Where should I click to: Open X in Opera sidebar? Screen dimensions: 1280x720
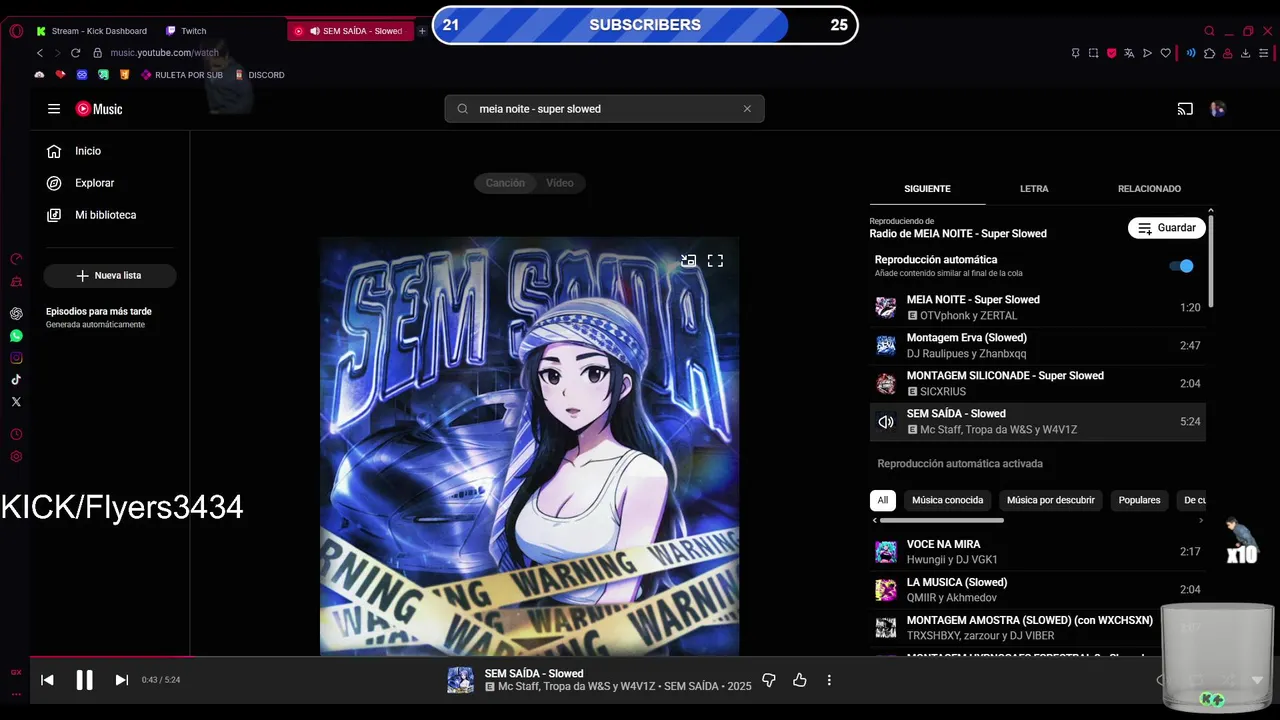(x=16, y=402)
